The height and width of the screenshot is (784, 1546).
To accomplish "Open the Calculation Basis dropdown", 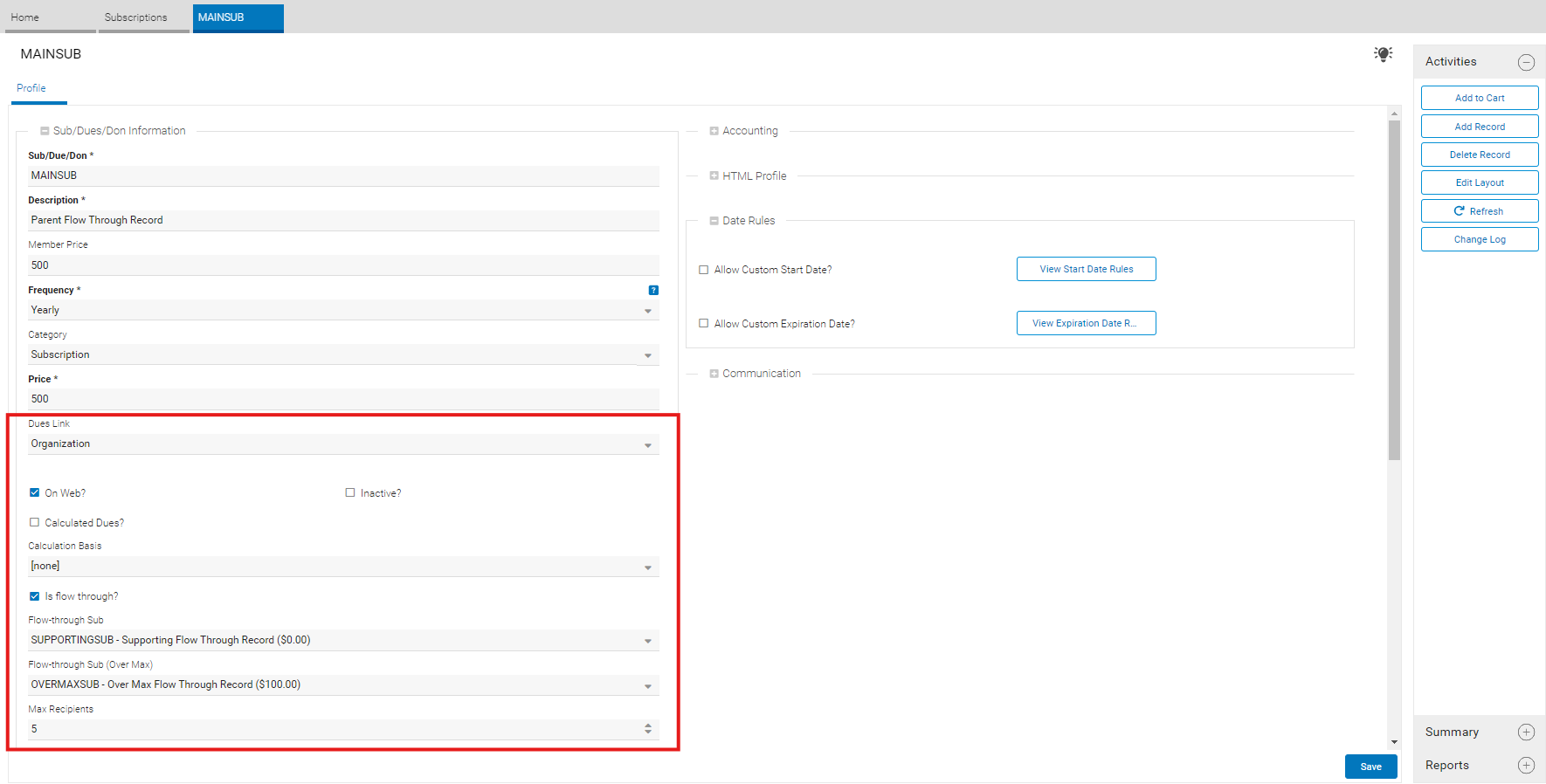I will (343, 567).
